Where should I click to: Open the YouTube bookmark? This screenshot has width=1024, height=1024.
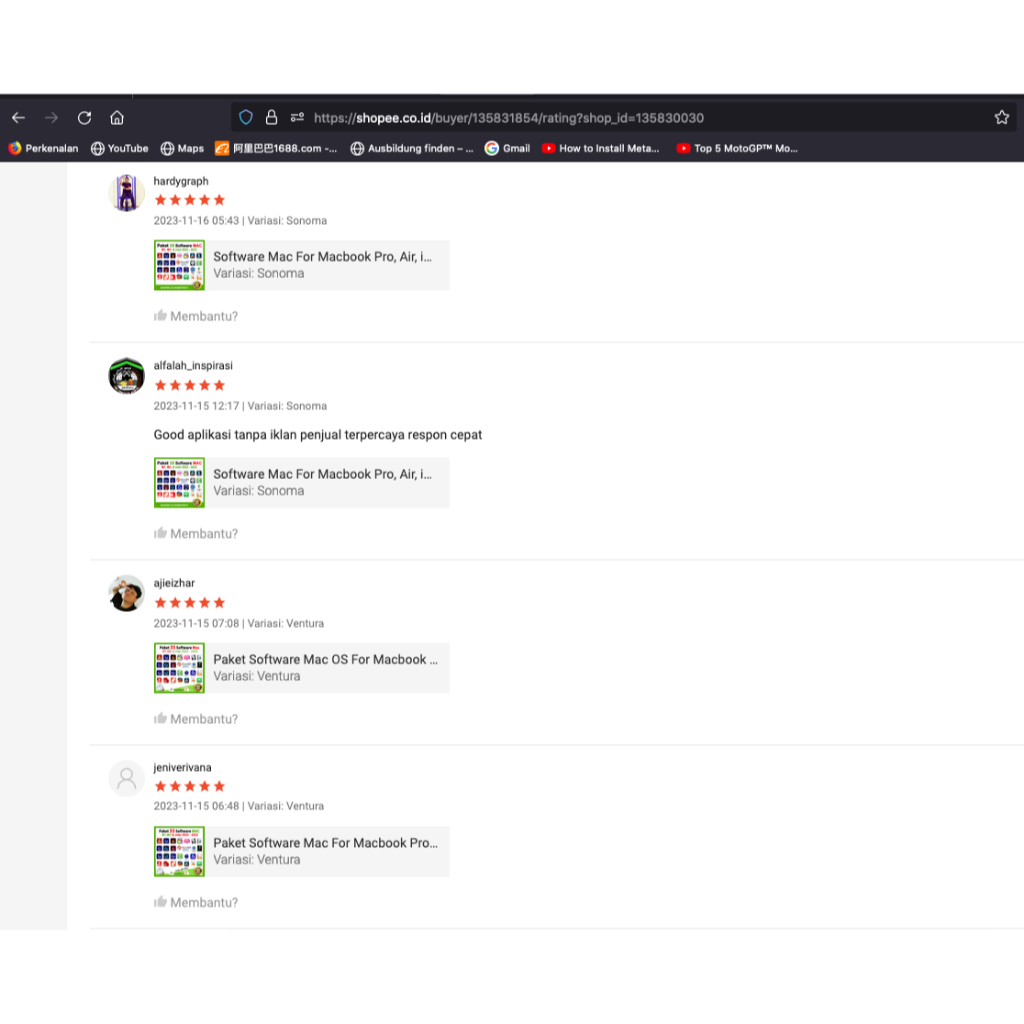click(120, 148)
